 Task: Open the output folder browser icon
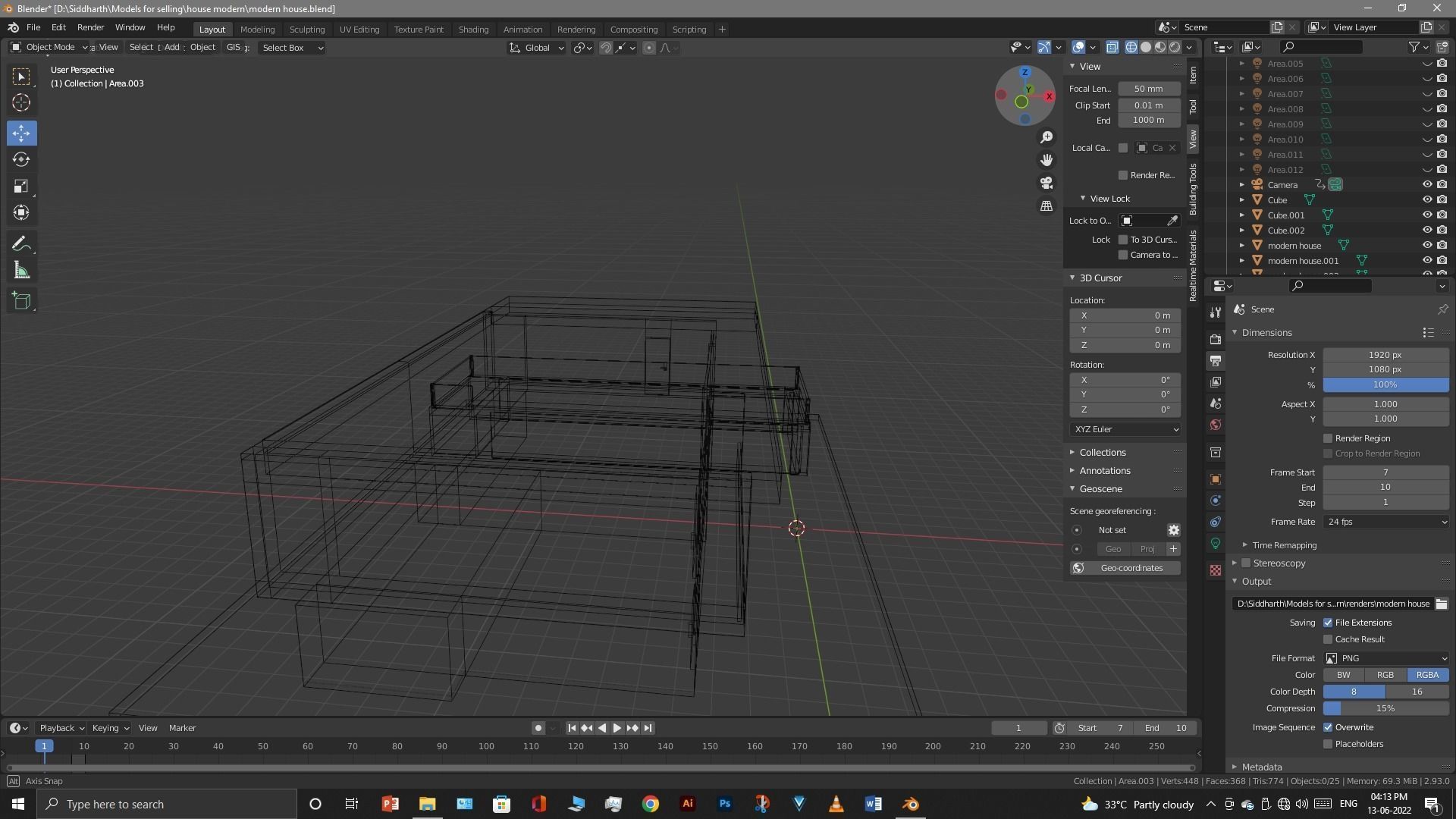[x=1442, y=604]
